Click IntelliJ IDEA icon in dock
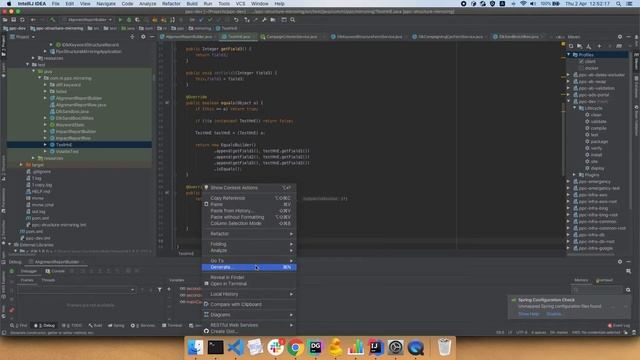Screen dimensions: 640x360 (x=376, y=347)
